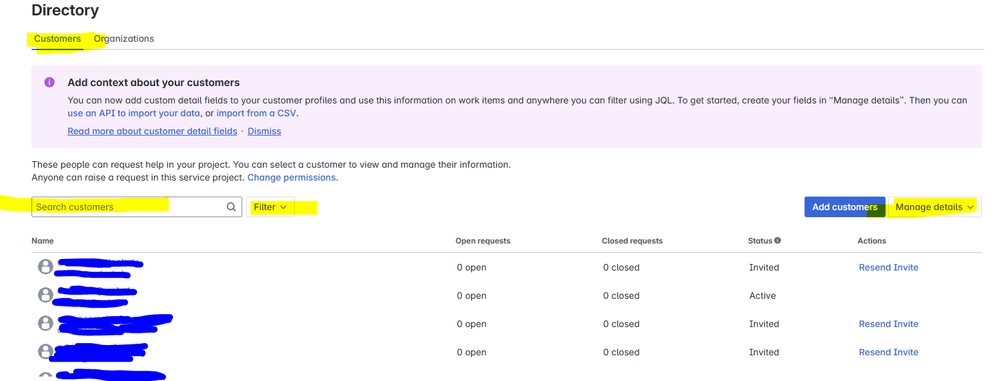Viewport: 998px width, 381px height.
Task: Click the fourth customer's avatar icon
Action: (x=45, y=351)
